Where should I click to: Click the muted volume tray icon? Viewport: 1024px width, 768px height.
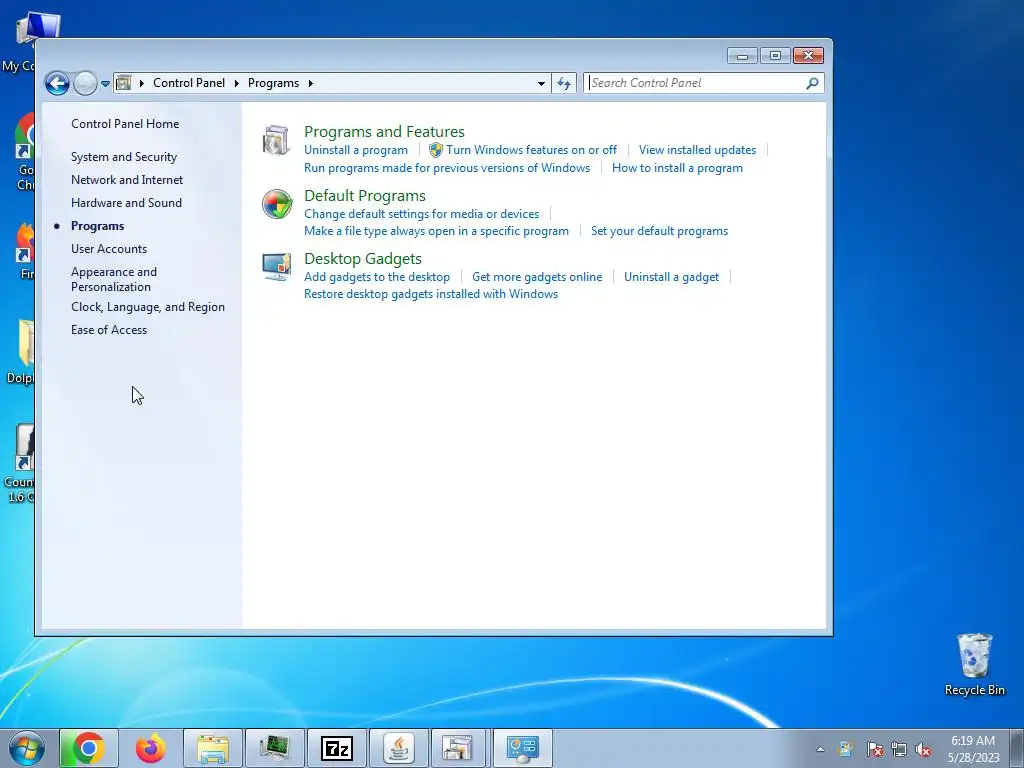click(x=923, y=749)
